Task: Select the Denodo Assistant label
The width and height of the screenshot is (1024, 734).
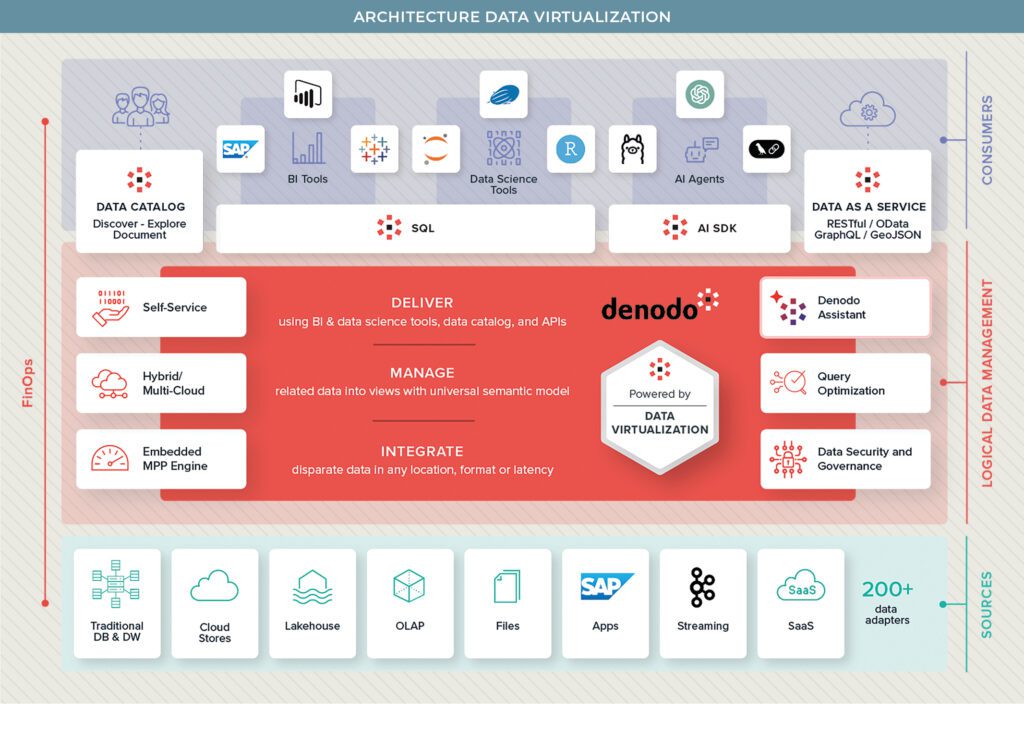Action: 841,307
